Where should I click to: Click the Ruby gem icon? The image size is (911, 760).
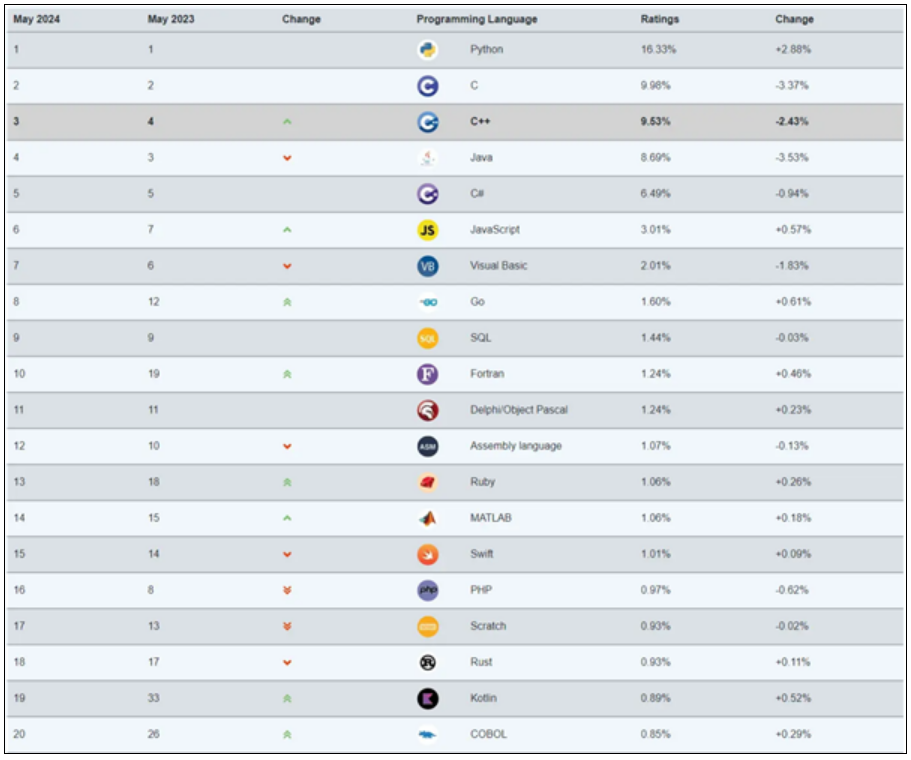[428, 482]
